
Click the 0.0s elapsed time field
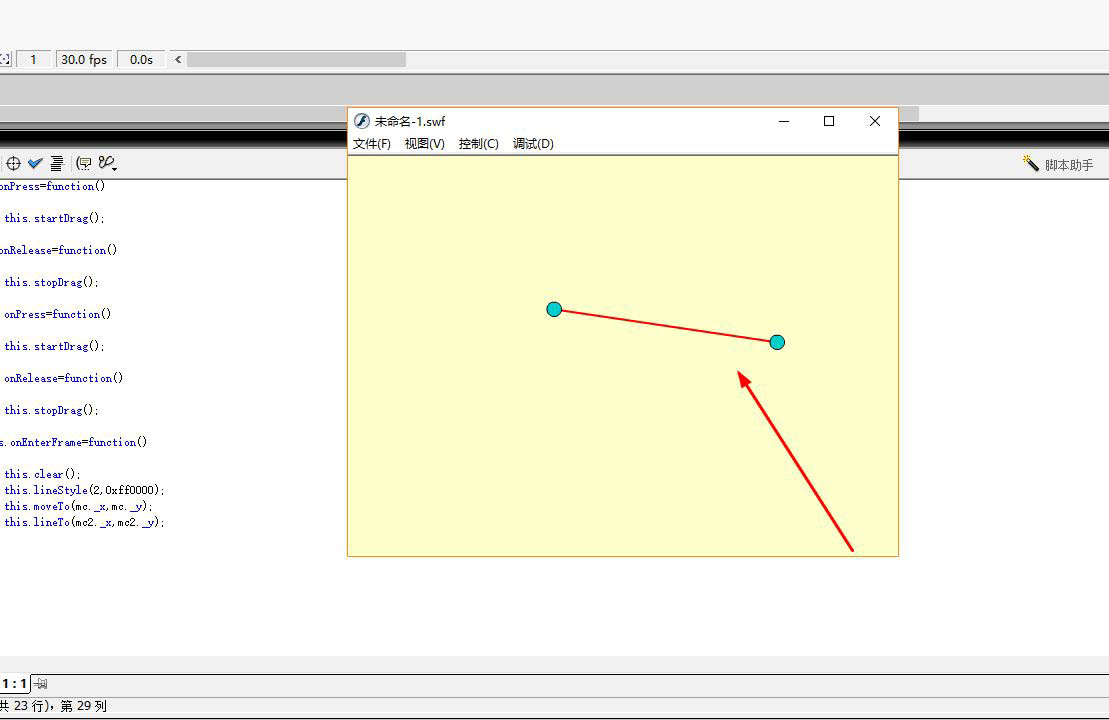[141, 59]
